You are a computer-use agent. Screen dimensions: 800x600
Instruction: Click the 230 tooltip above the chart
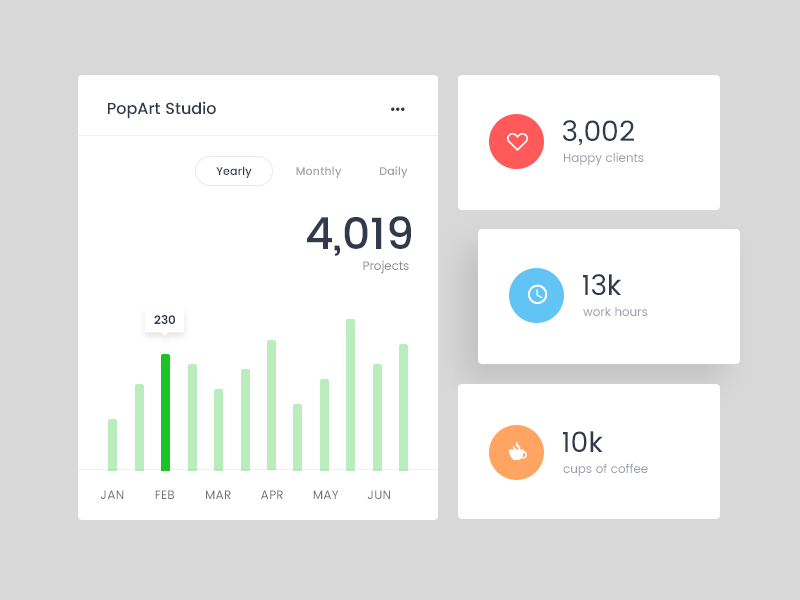point(164,320)
